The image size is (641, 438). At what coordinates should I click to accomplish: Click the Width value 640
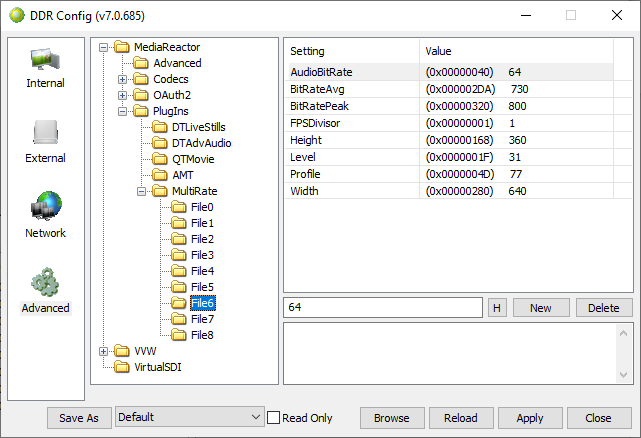click(517, 191)
